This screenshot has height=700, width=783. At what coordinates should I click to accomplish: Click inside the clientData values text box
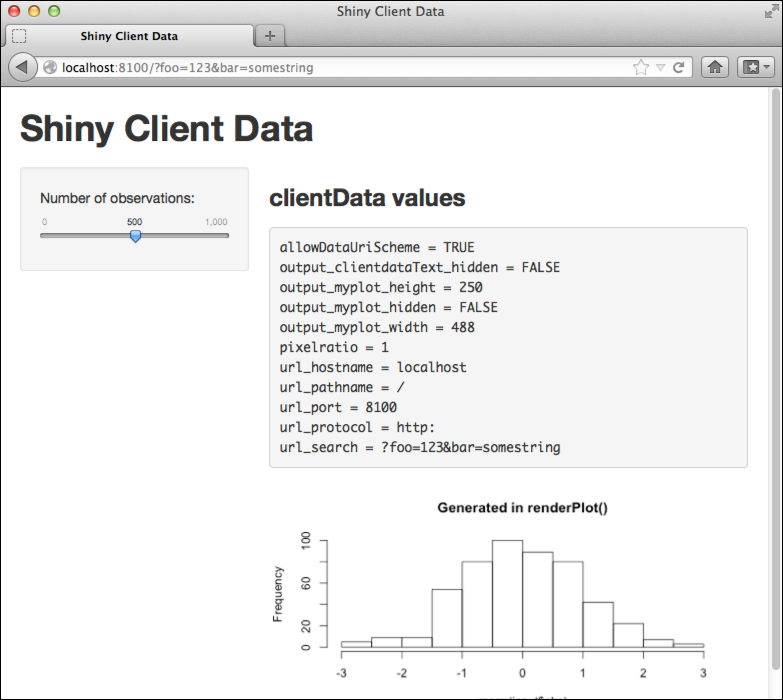(x=508, y=347)
